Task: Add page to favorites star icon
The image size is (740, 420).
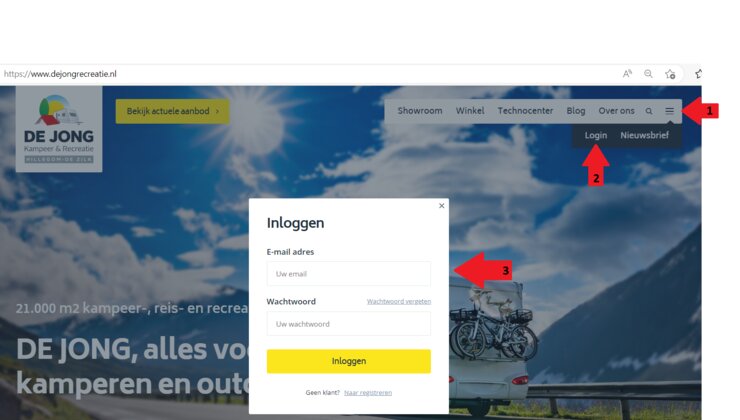Action: pos(670,74)
